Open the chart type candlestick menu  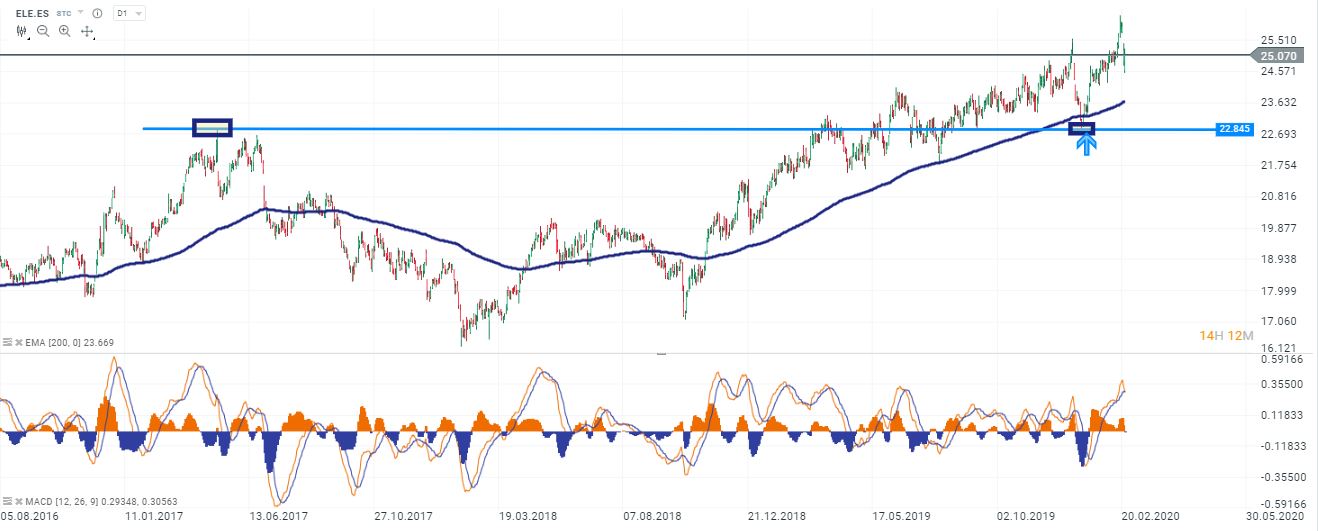[x=21, y=32]
